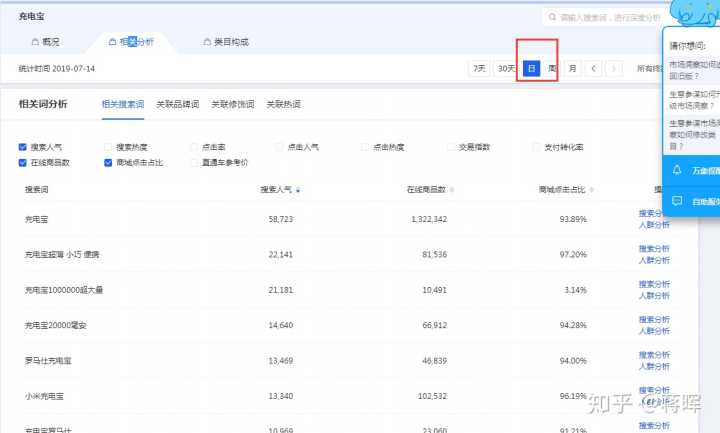720x433 pixels.
Task: Click the previous date arrow
Action: coord(593,69)
